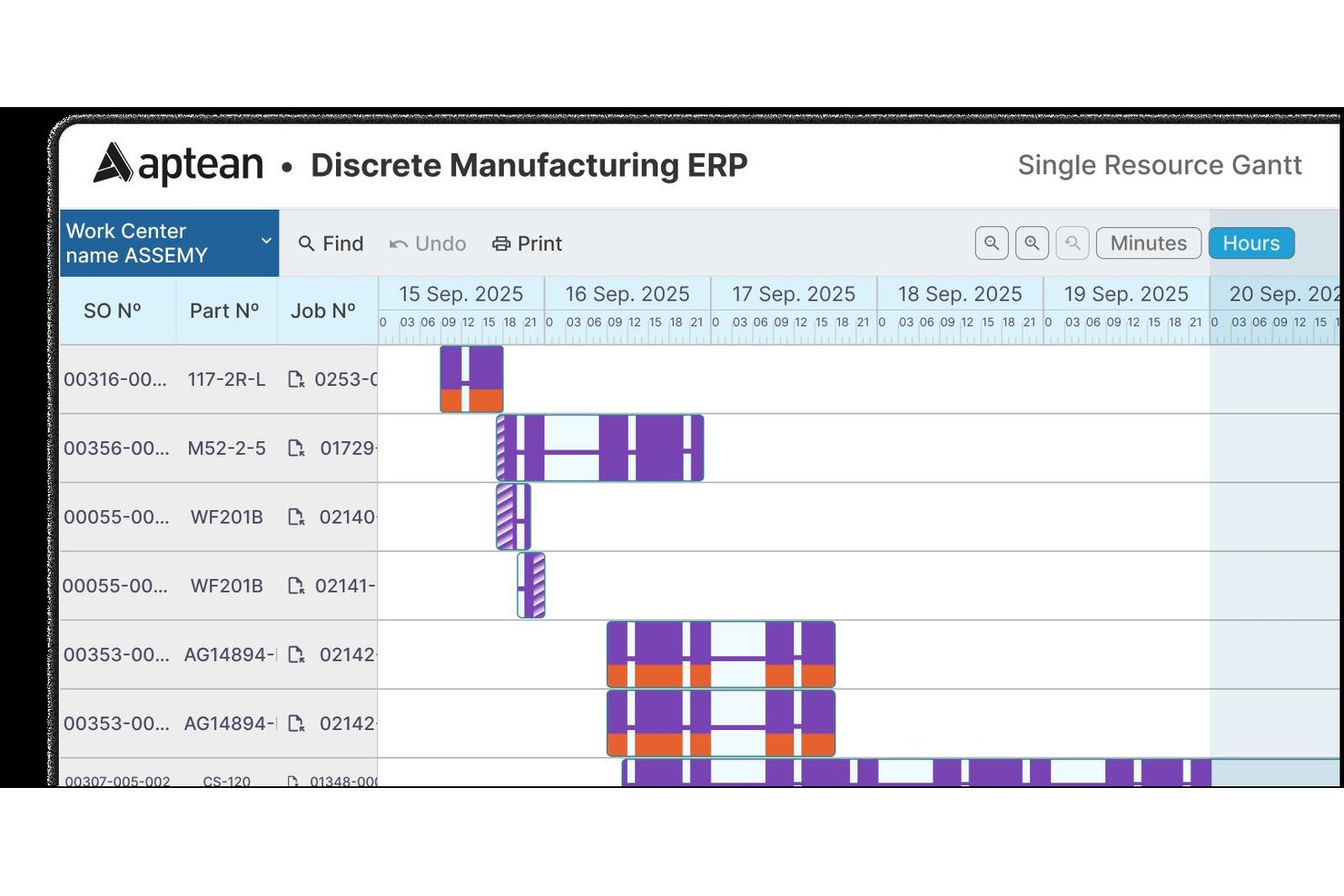The image size is (1344, 896).
Task: Select part number CS-120
Action: click(x=226, y=781)
